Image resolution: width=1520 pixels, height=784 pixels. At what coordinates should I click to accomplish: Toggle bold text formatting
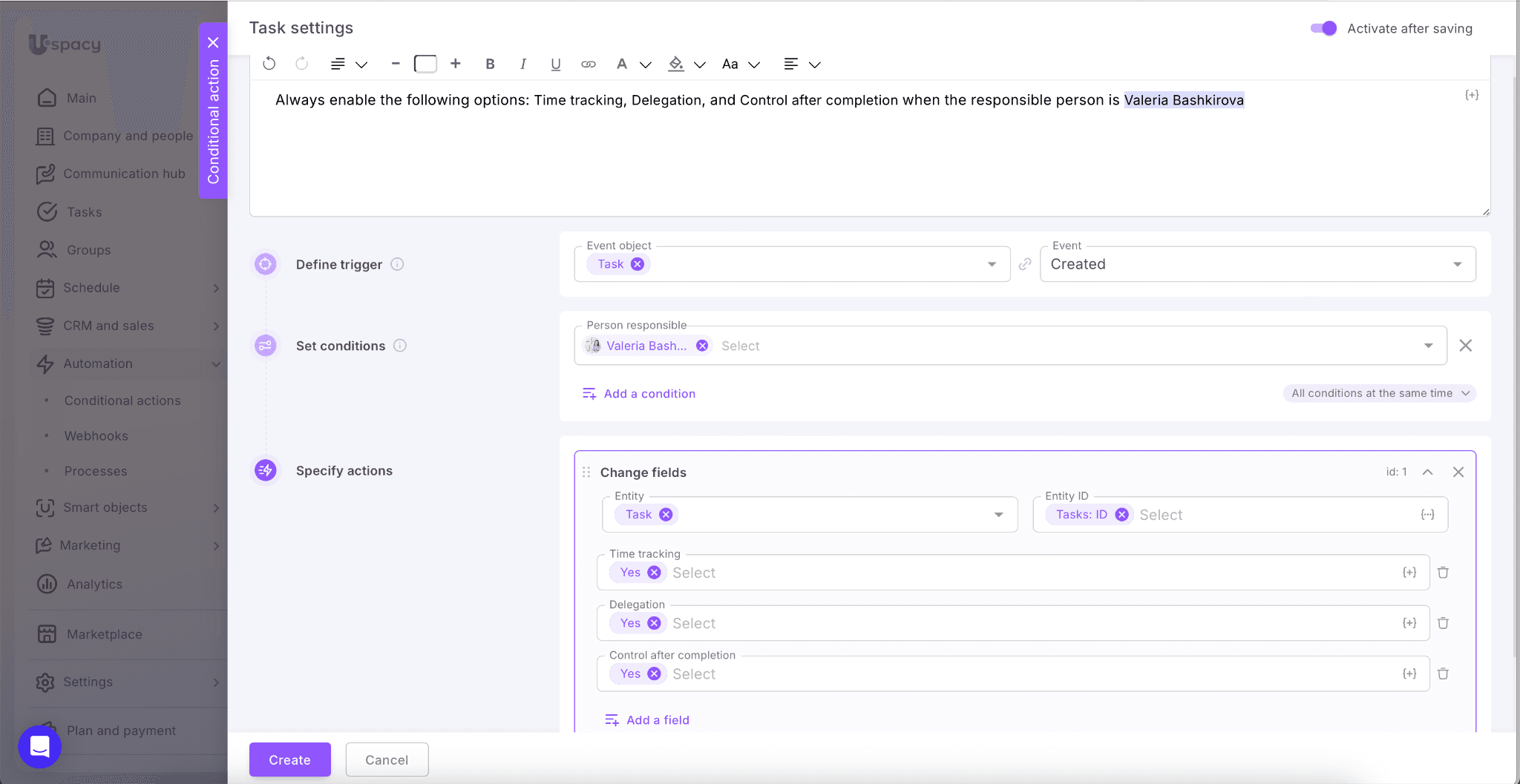(x=490, y=64)
